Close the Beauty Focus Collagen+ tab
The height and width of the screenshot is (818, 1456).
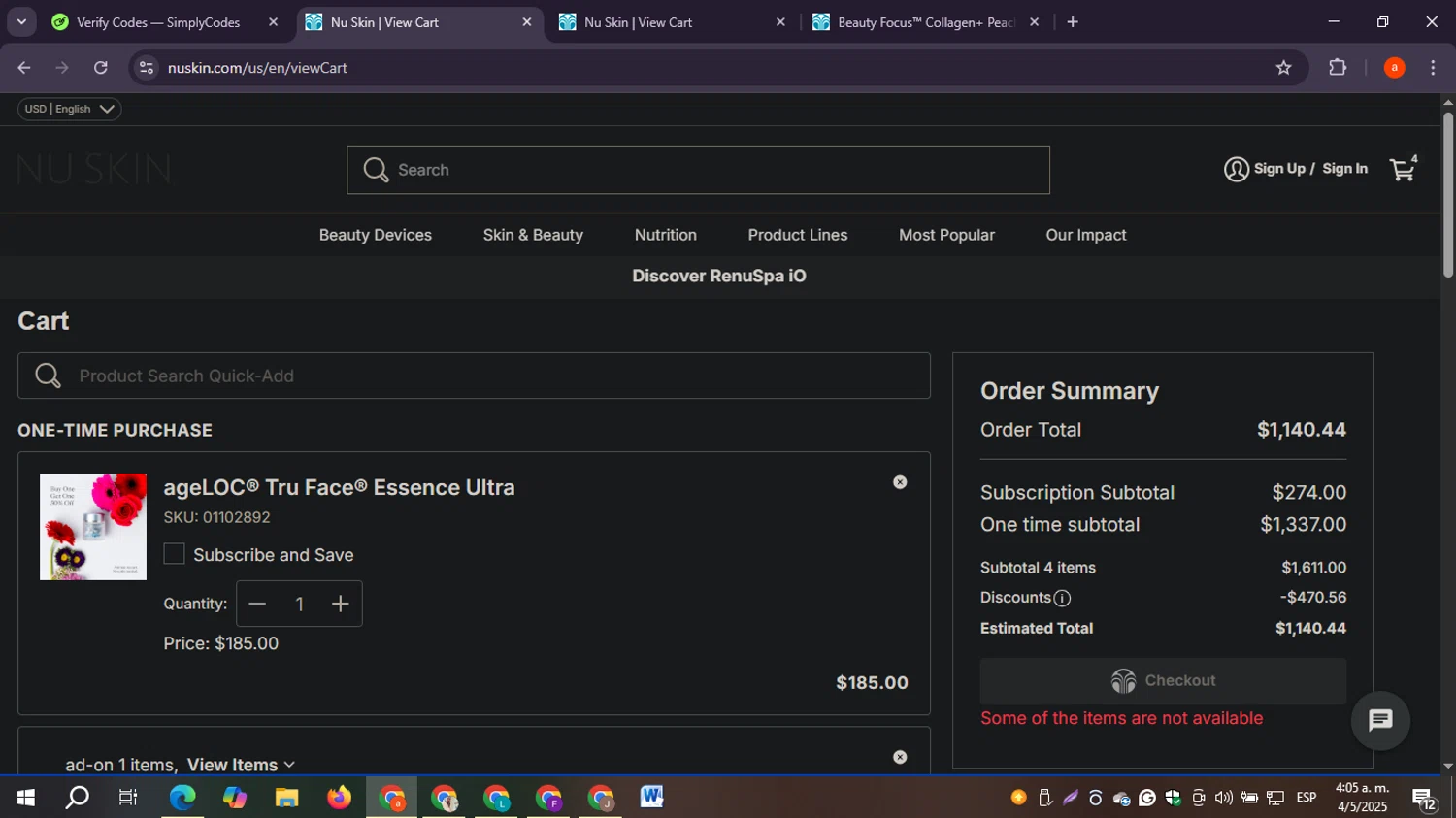pyautogui.click(x=1034, y=21)
